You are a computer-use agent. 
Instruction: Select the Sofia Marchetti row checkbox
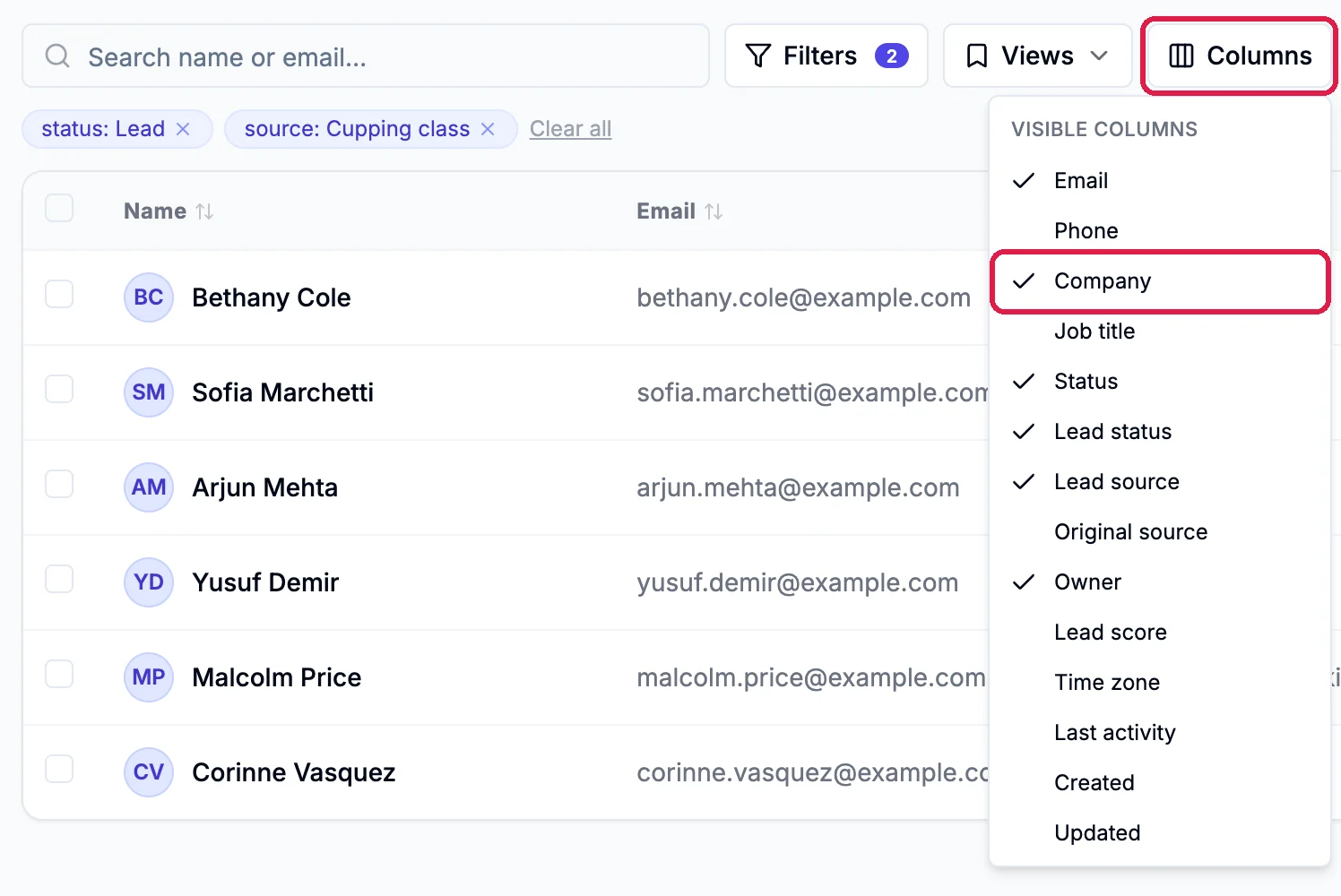pos(59,389)
